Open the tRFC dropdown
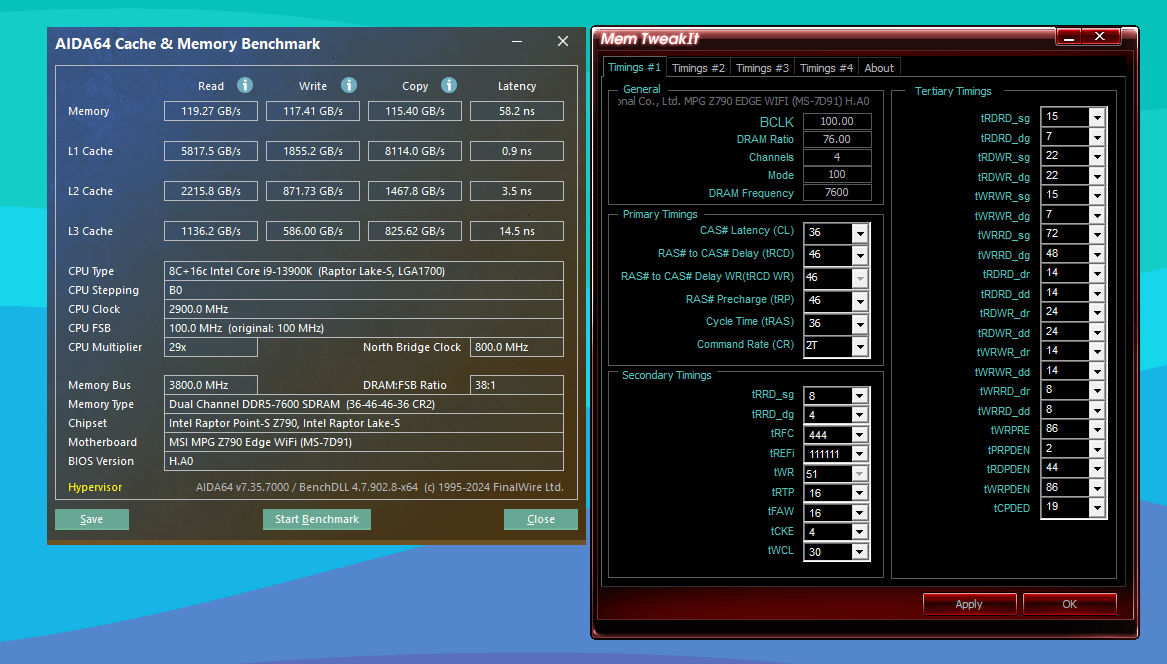Viewport: 1167px width, 664px height. click(860, 435)
